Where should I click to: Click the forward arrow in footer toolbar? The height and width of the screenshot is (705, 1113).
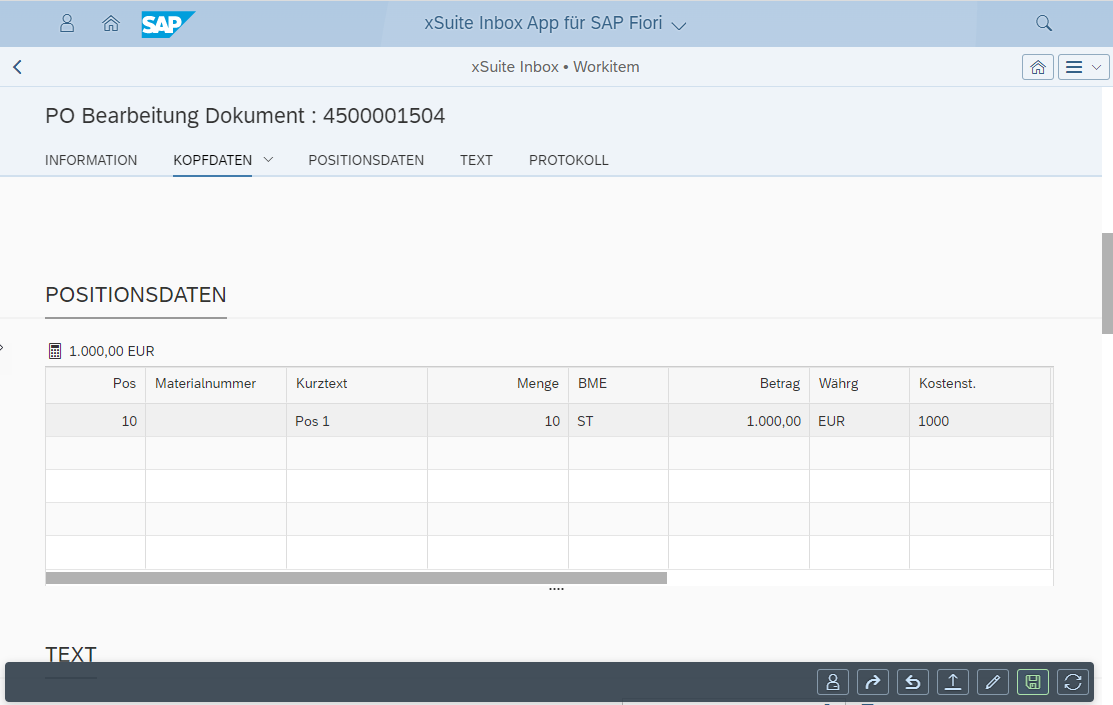click(x=872, y=682)
